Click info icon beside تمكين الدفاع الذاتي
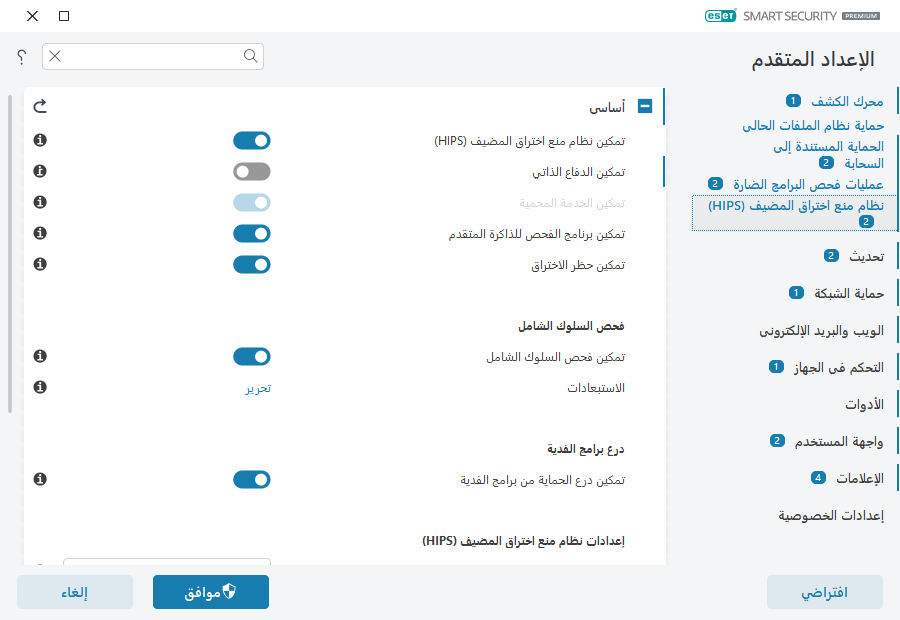The image size is (900, 620). coord(41,172)
